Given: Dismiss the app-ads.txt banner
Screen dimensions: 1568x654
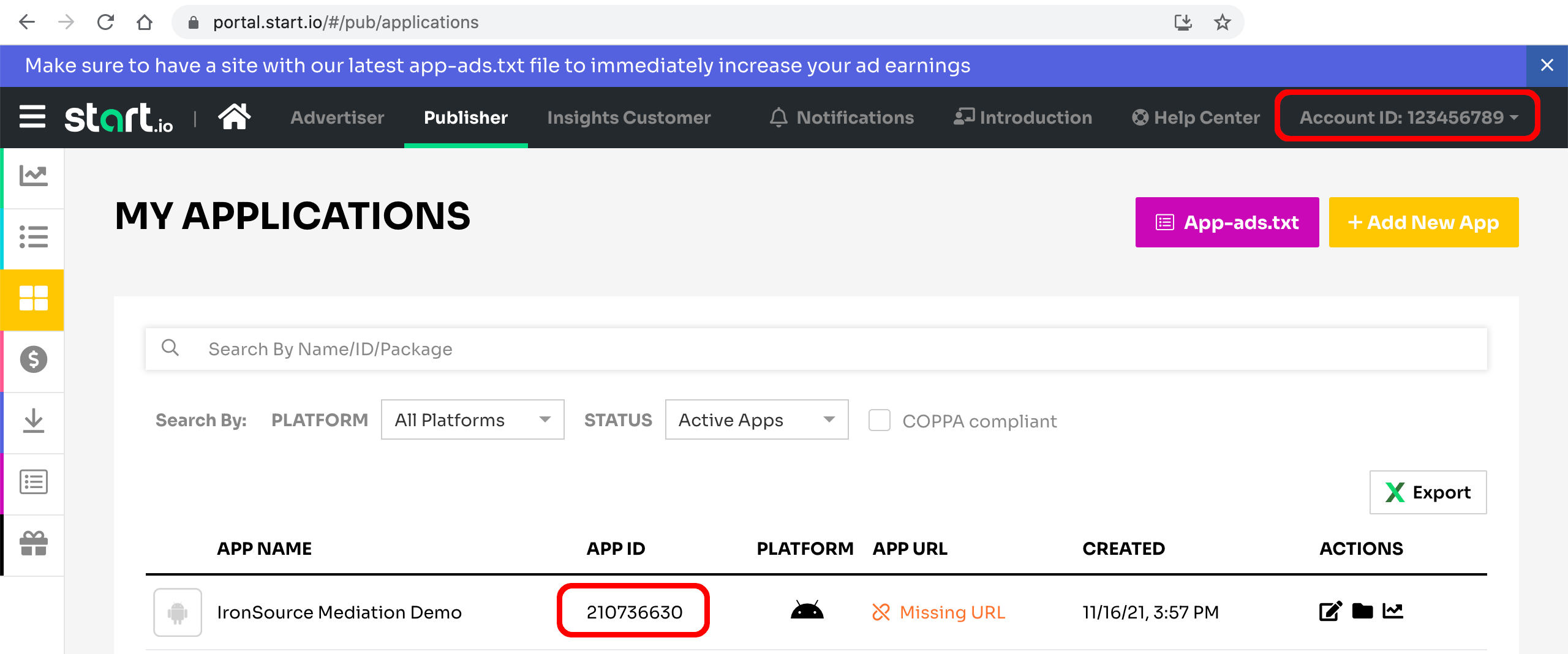Looking at the screenshot, I should tap(1547, 66).
